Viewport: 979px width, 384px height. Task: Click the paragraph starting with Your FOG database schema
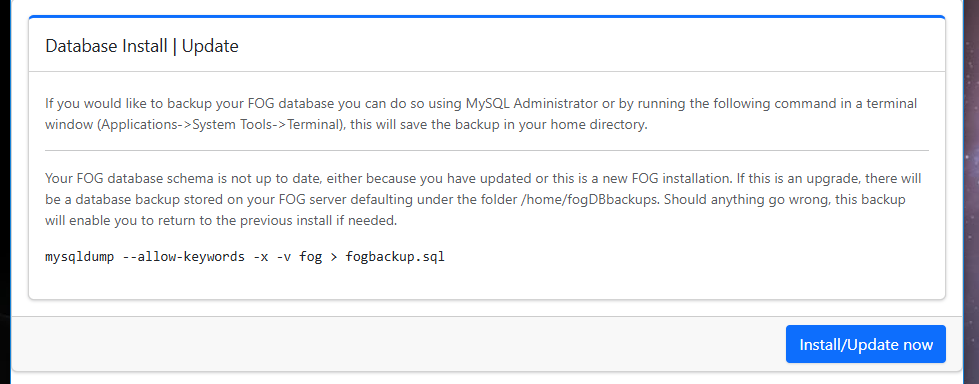pos(483,200)
